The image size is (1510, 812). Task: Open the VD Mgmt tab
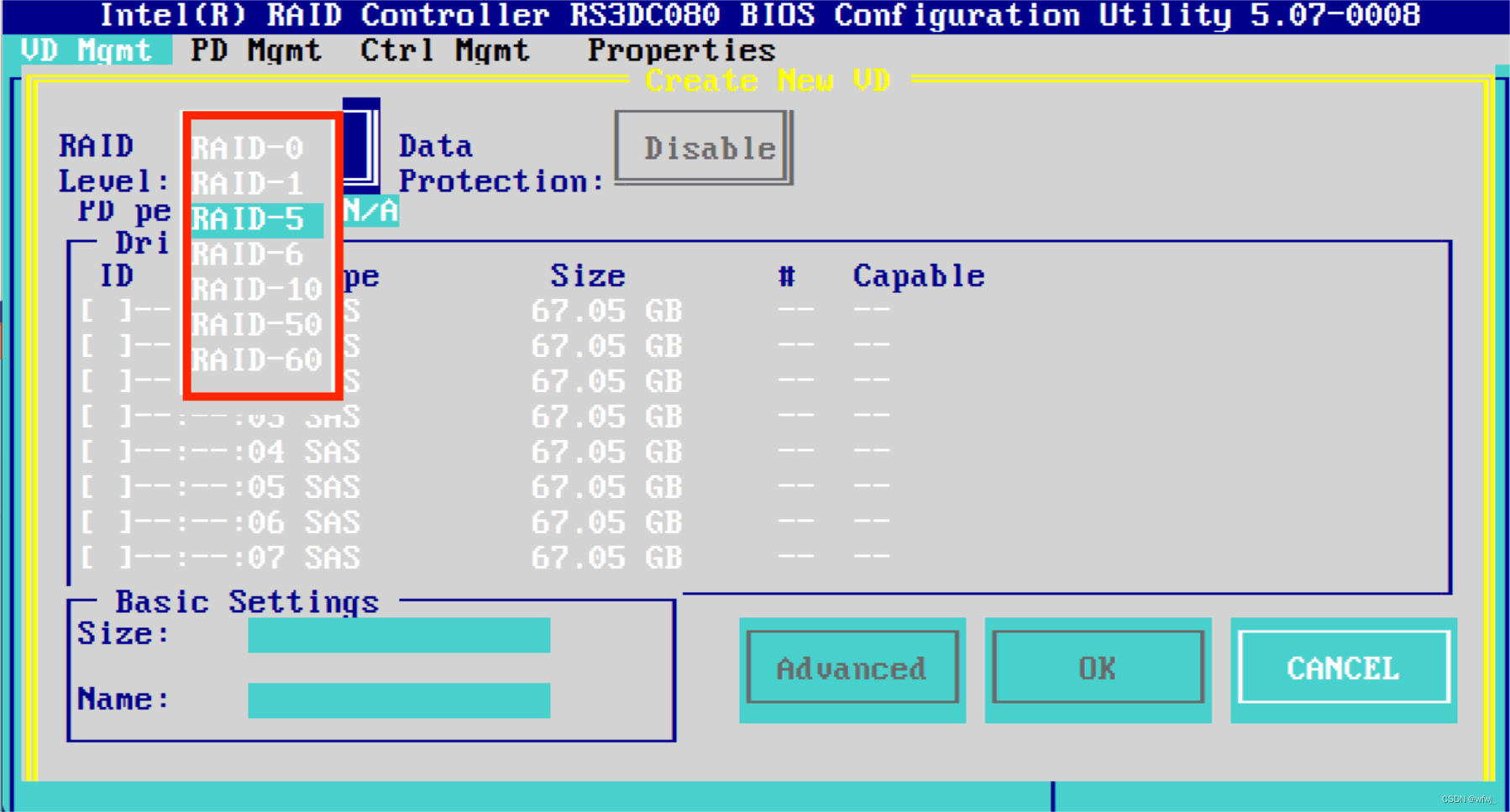(x=87, y=50)
